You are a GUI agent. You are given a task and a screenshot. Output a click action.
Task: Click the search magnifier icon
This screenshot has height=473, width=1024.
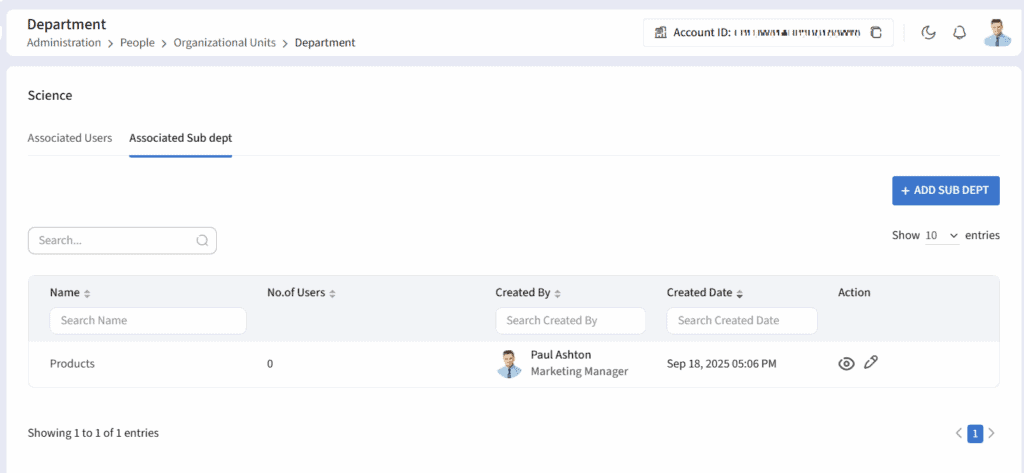202,241
